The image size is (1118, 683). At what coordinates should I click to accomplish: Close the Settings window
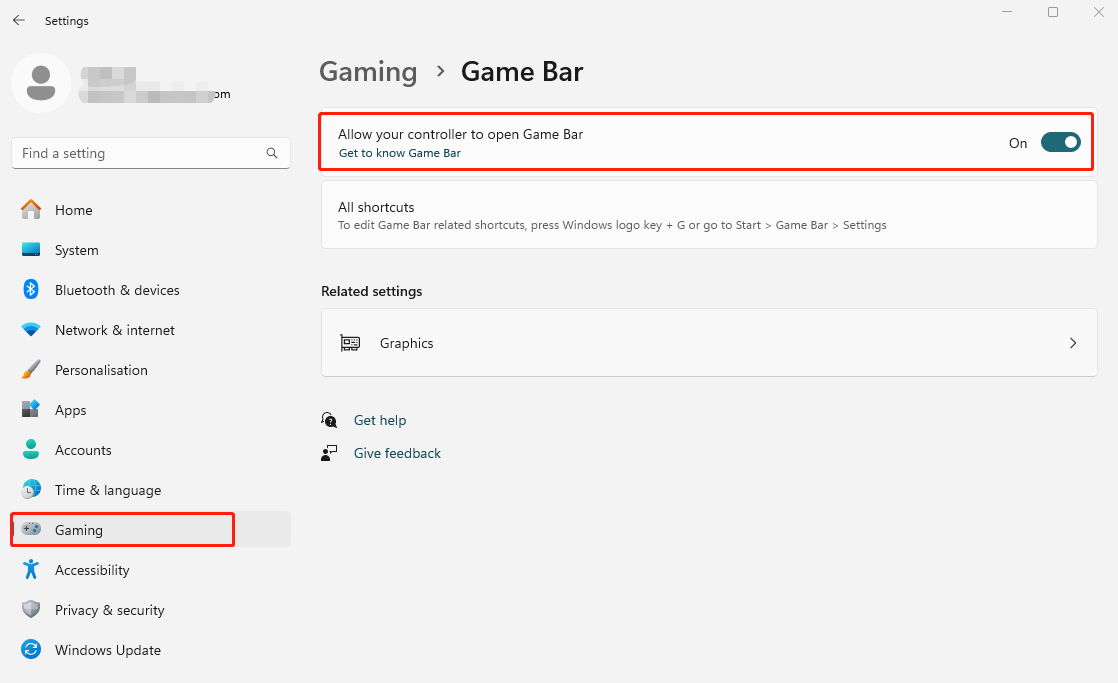tap(1099, 12)
